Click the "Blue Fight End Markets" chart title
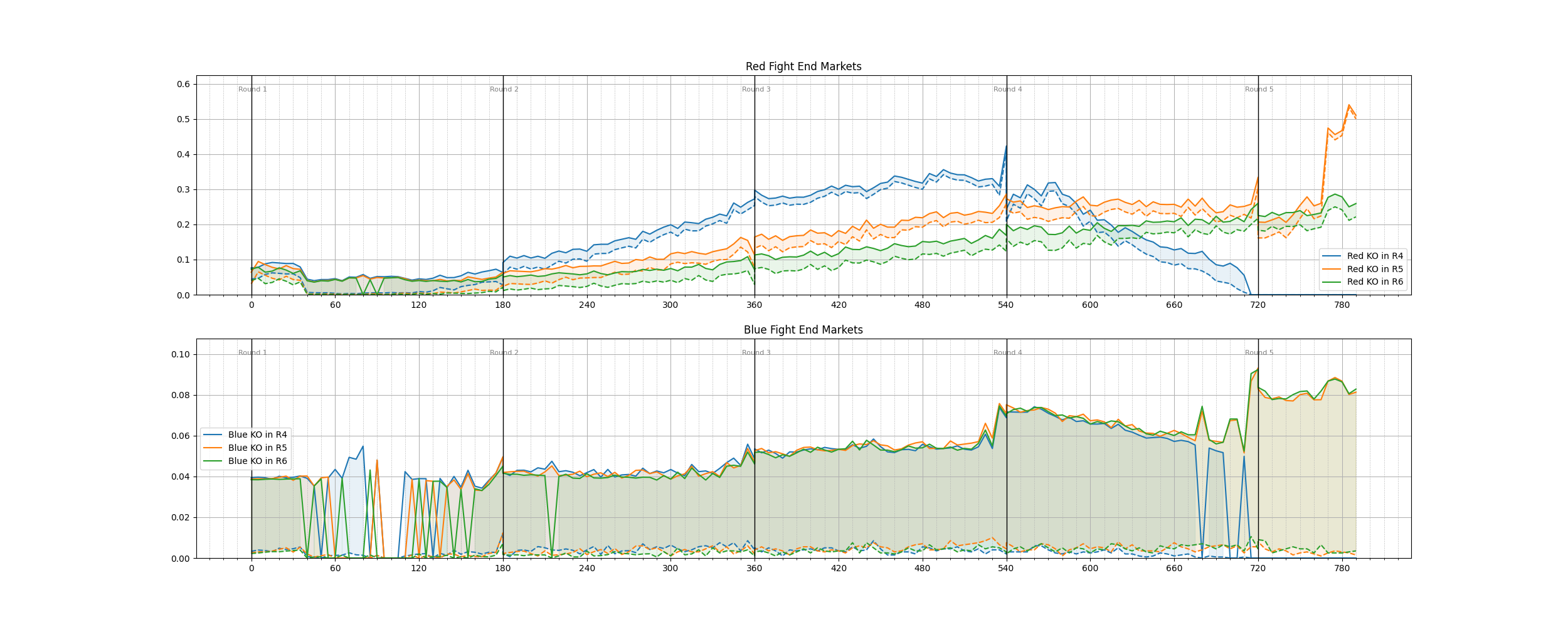This screenshot has width=1568, height=627. click(x=803, y=330)
